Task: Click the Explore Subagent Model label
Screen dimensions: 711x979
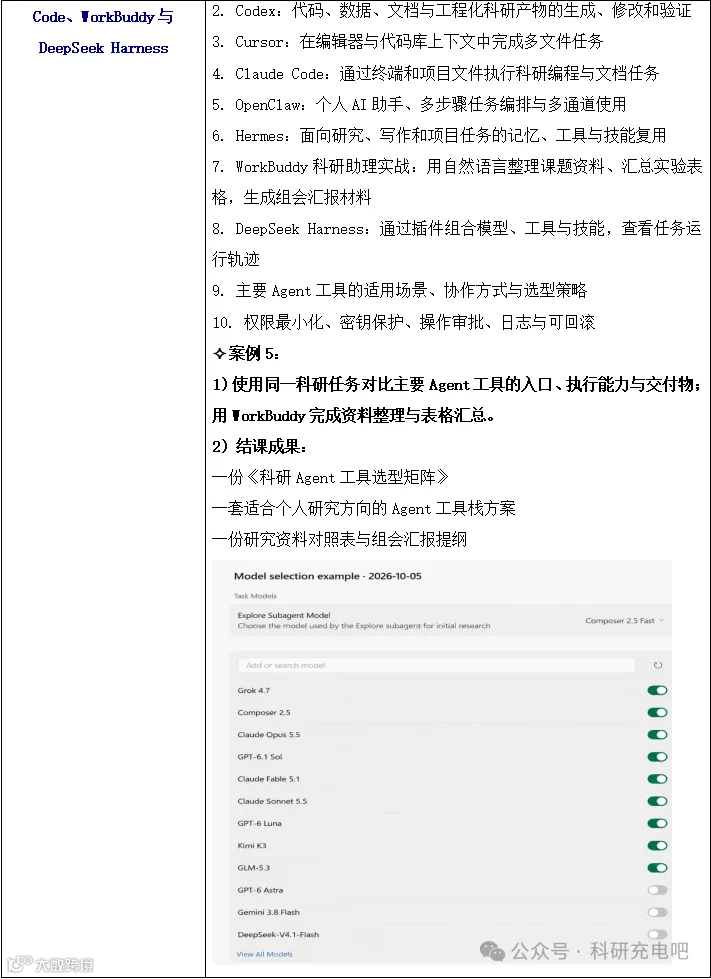Action: (x=284, y=615)
